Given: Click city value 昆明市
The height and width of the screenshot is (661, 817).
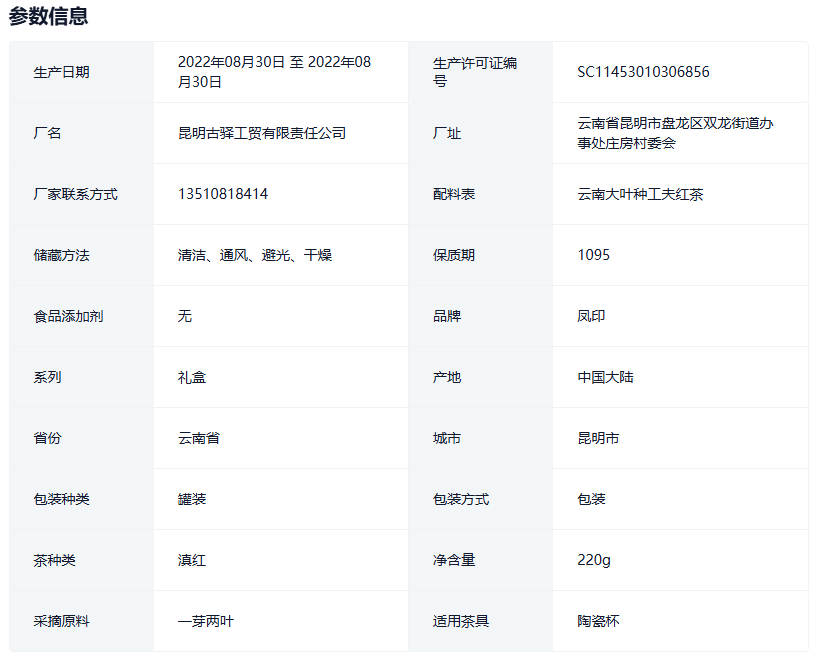Looking at the screenshot, I should pyautogui.click(x=598, y=438).
